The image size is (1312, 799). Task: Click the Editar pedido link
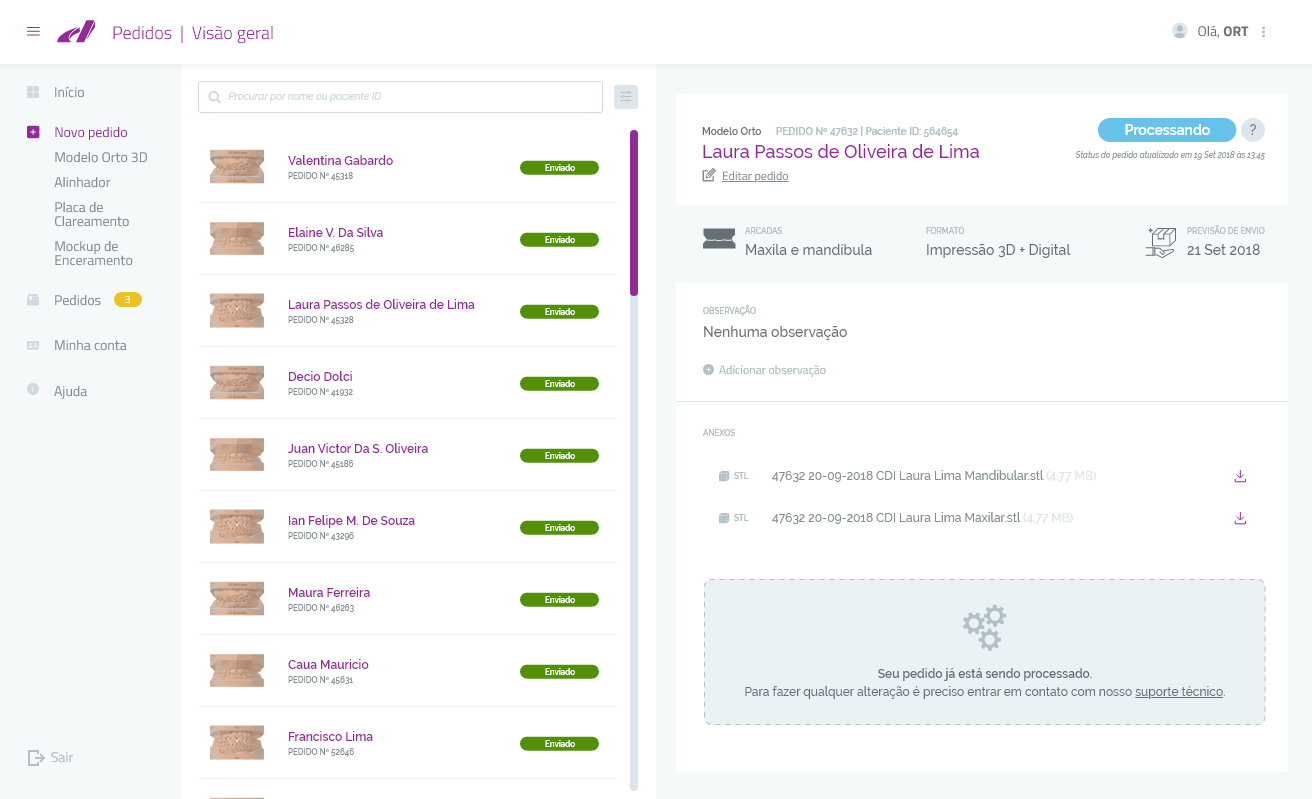pos(755,176)
